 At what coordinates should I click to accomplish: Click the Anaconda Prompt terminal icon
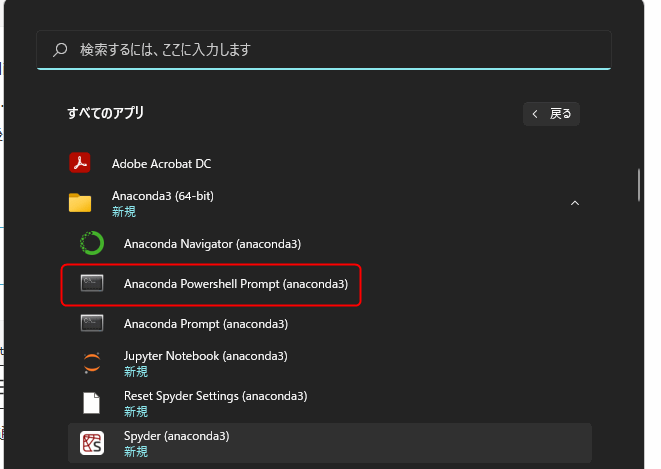click(92, 323)
